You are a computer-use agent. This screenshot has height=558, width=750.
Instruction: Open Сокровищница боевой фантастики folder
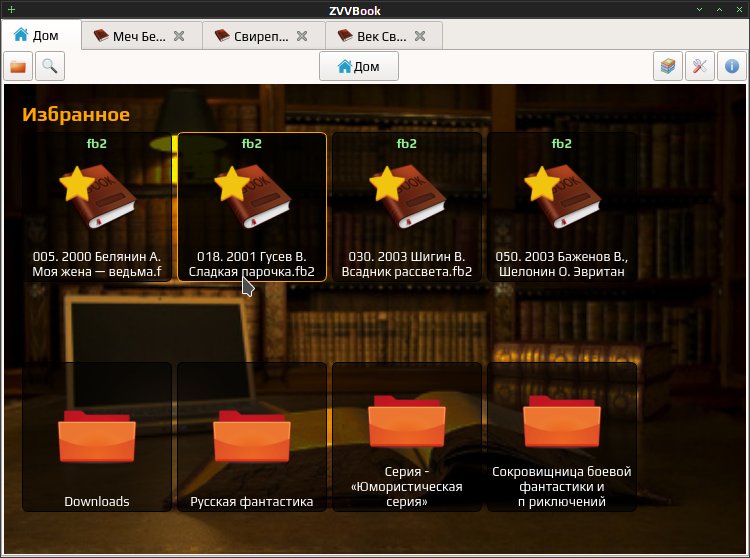(x=562, y=437)
